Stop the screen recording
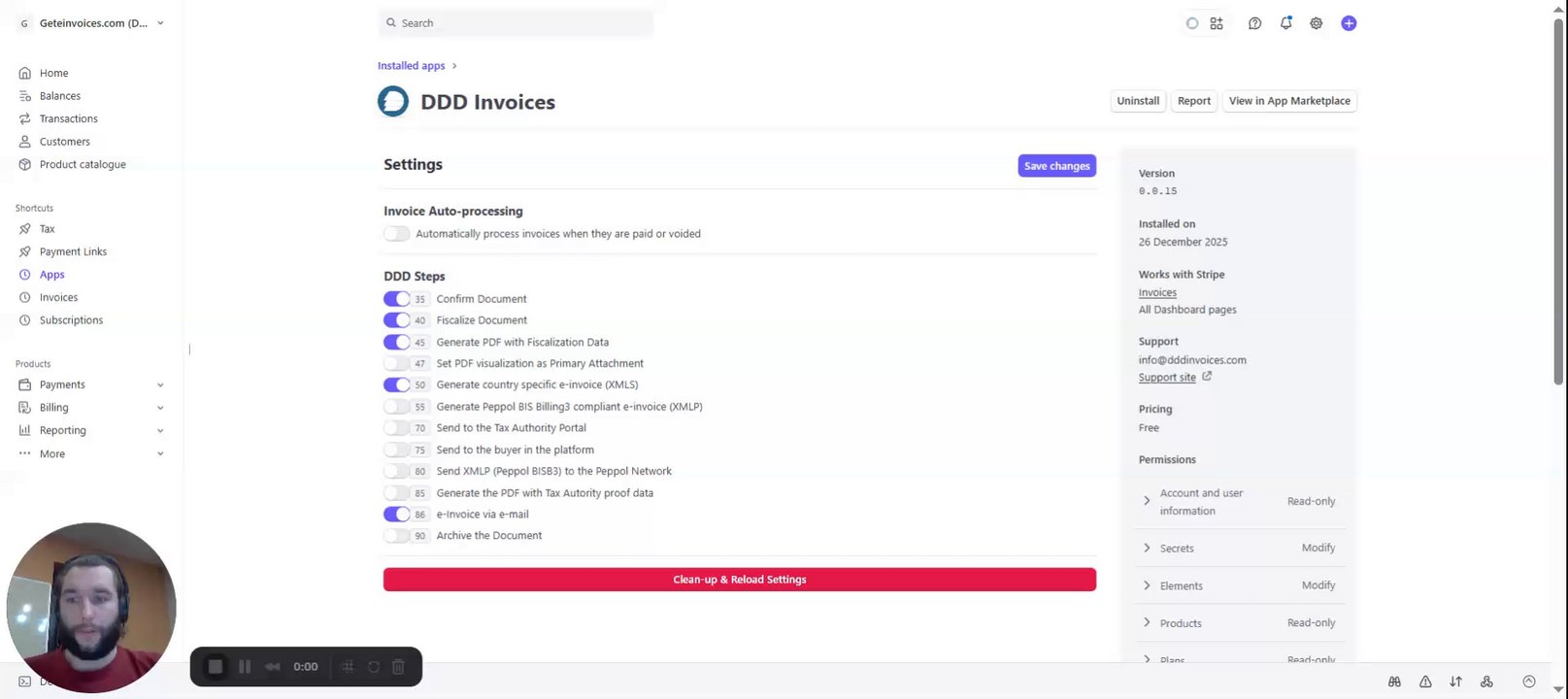This screenshot has height=699, width=1568. [216, 667]
